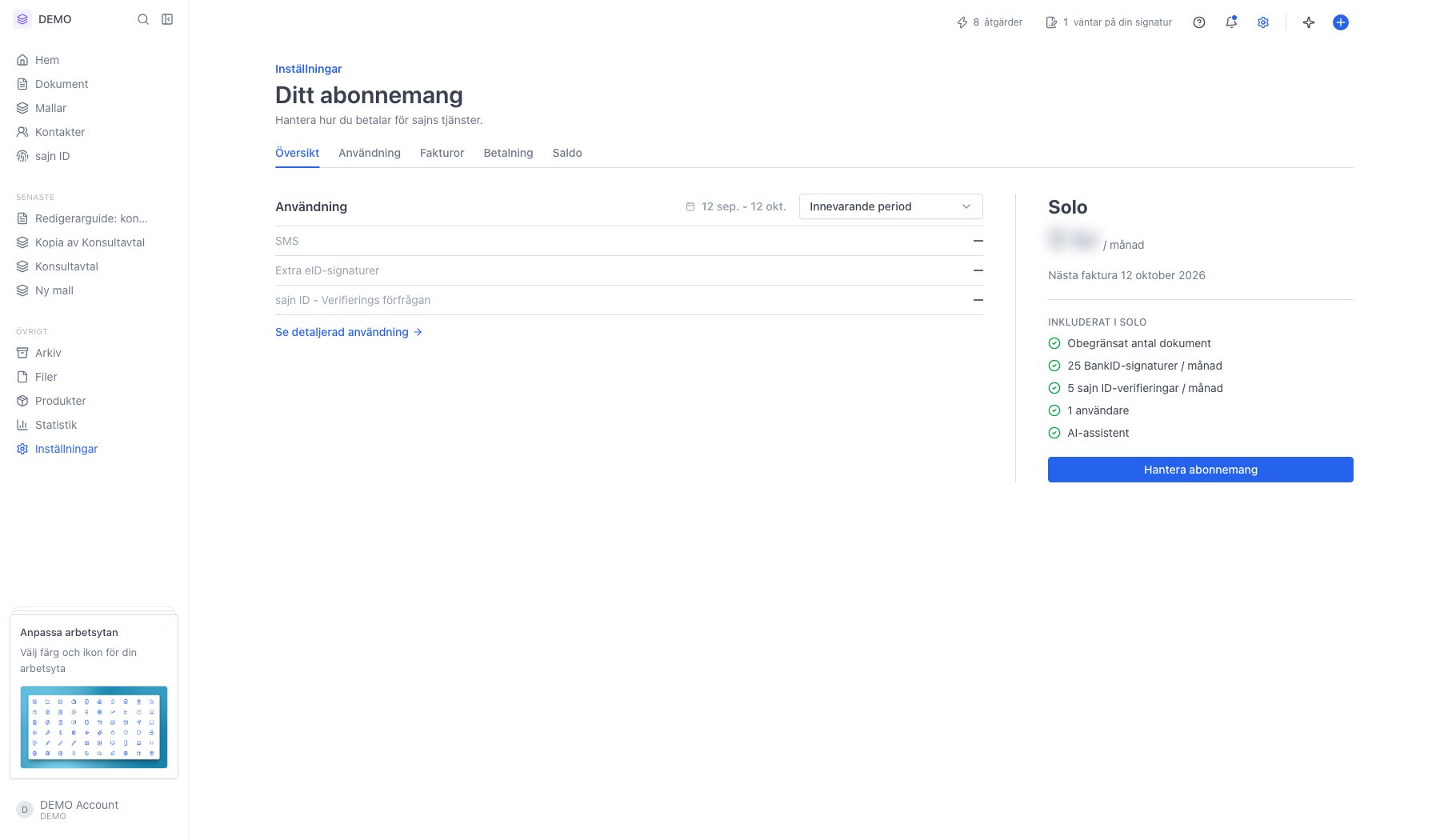1440x840 pixels.
Task: Open Mallar in the sidebar
Action: [94, 108]
